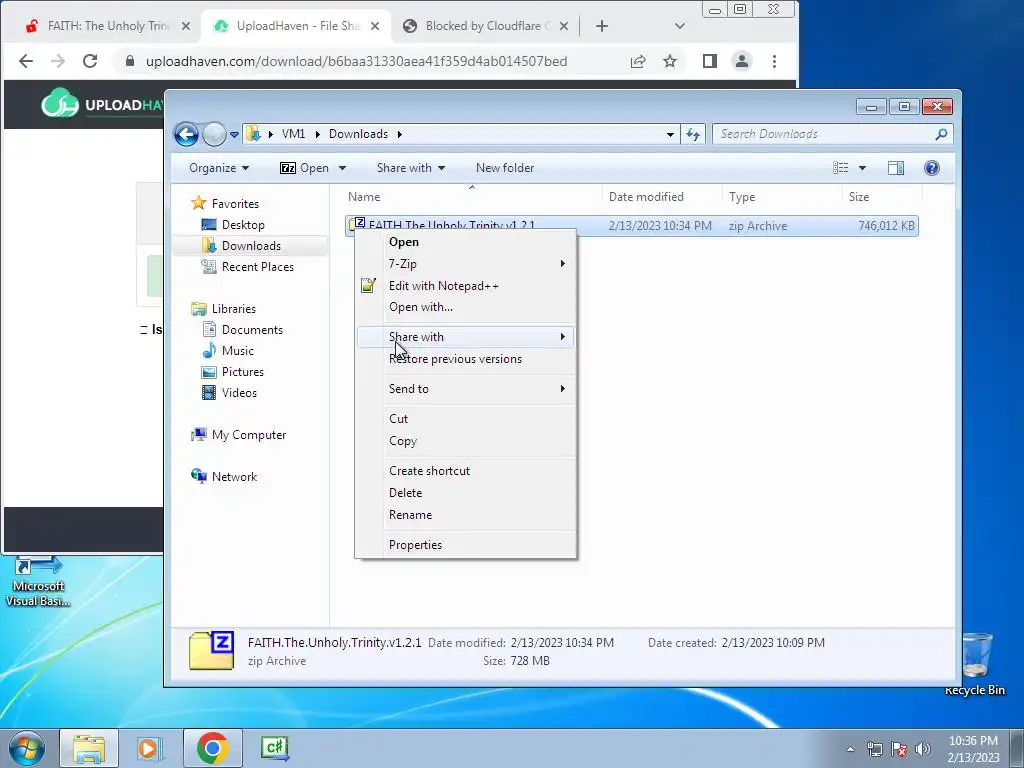Expand Send to submenu

(465, 389)
